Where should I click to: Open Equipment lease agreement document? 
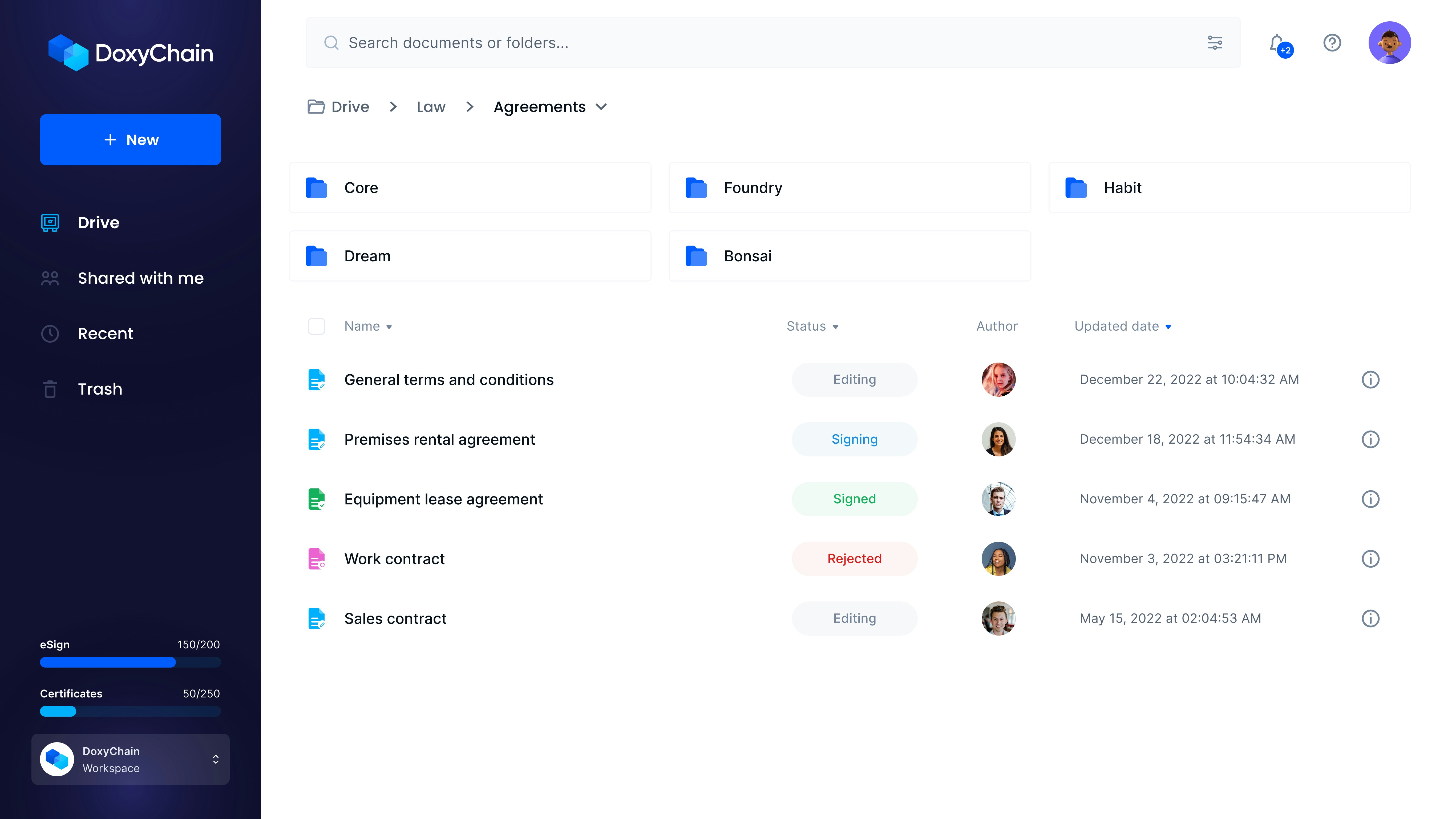[443, 499]
